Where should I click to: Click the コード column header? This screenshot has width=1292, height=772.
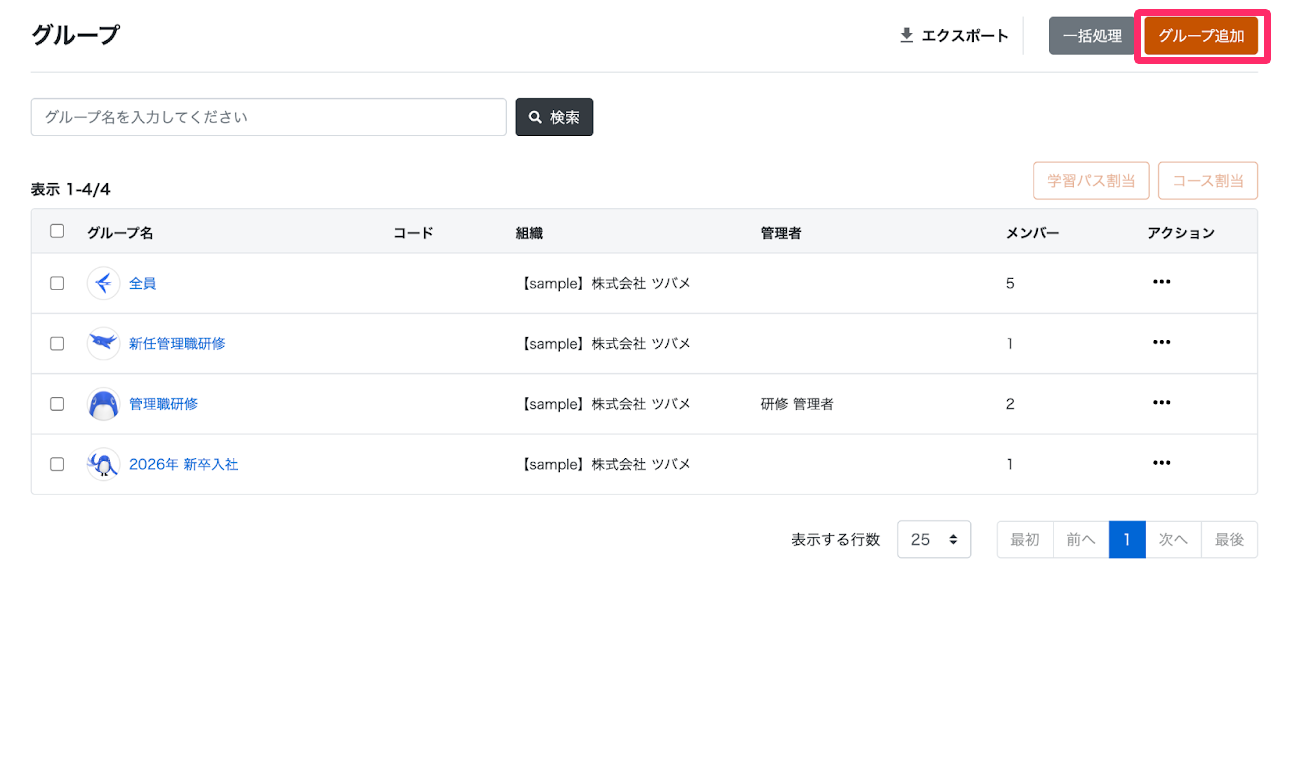tap(413, 233)
